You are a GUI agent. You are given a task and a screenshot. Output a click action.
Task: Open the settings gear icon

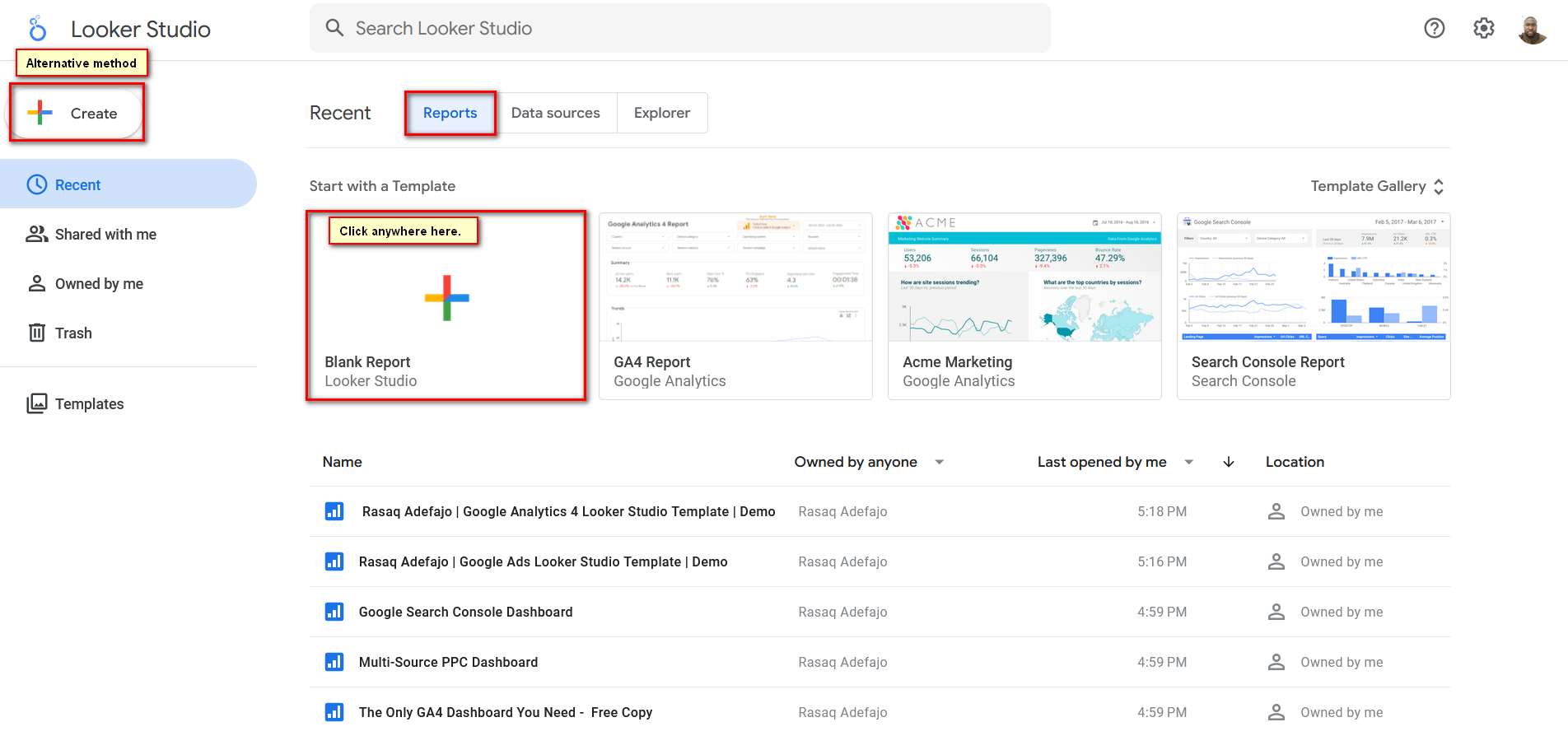[1484, 28]
